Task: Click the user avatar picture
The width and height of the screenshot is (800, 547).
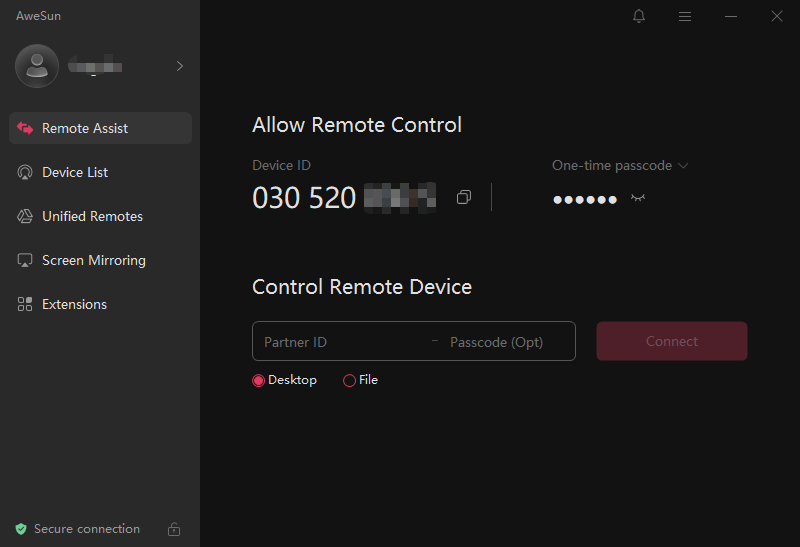Action: pyautogui.click(x=37, y=66)
